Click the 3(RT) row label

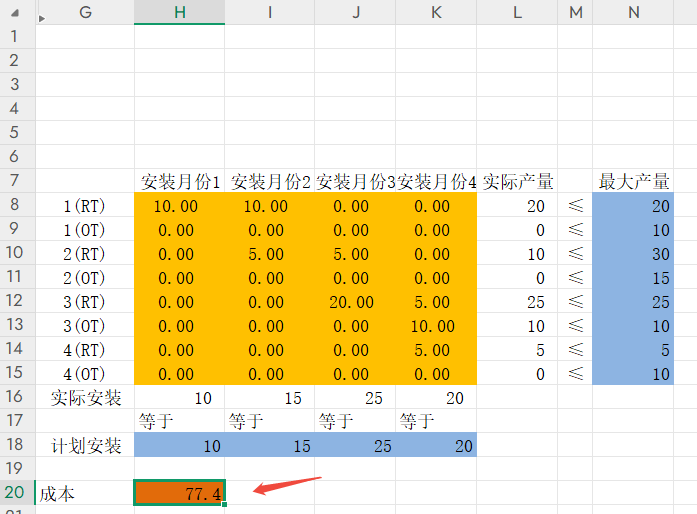point(85,301)
